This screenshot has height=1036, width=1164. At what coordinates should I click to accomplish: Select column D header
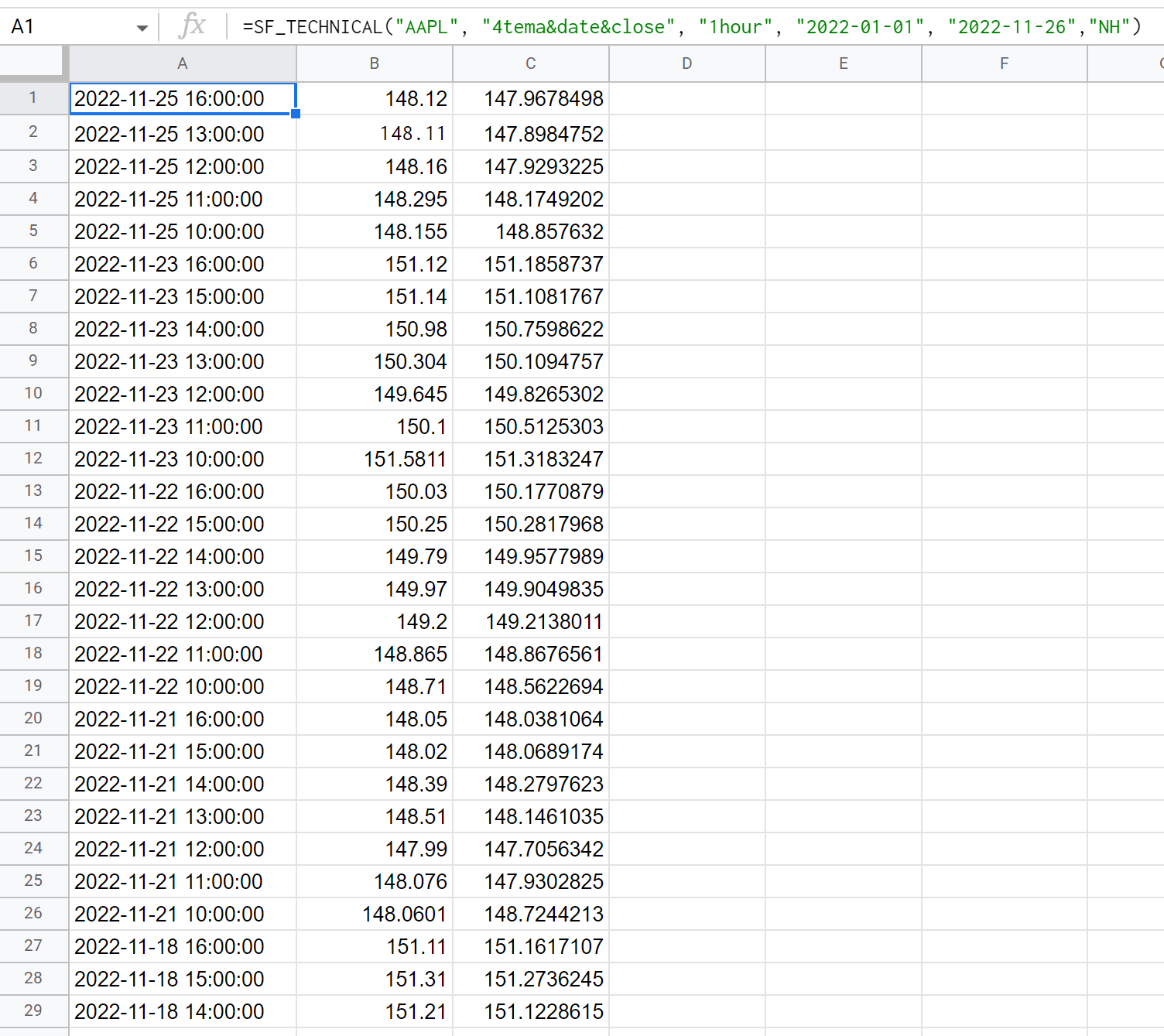point(687,63)
